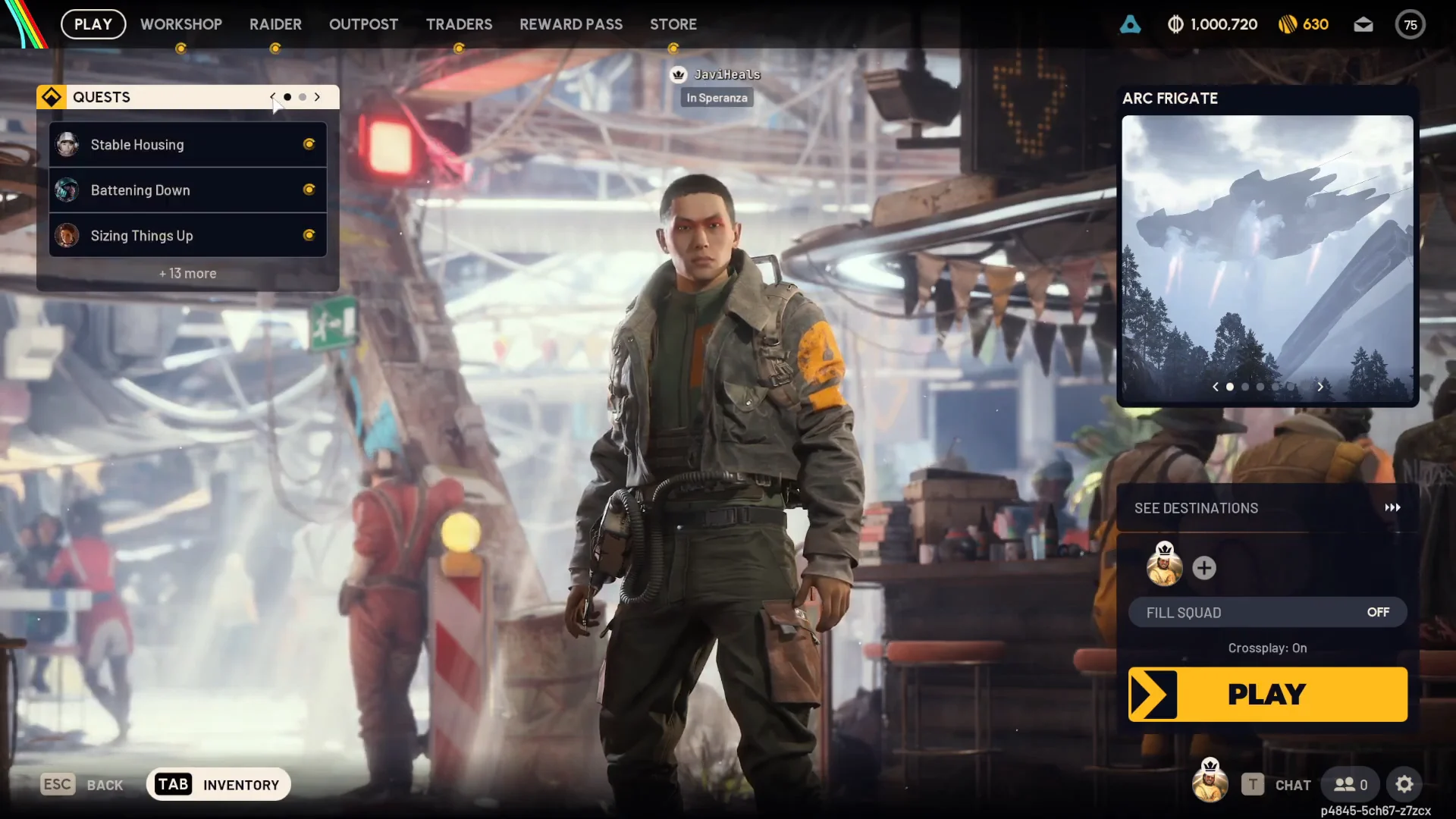1456x819 pixels.
Task: Open the Reward Pass tab
Action: [x=571, y=24]
